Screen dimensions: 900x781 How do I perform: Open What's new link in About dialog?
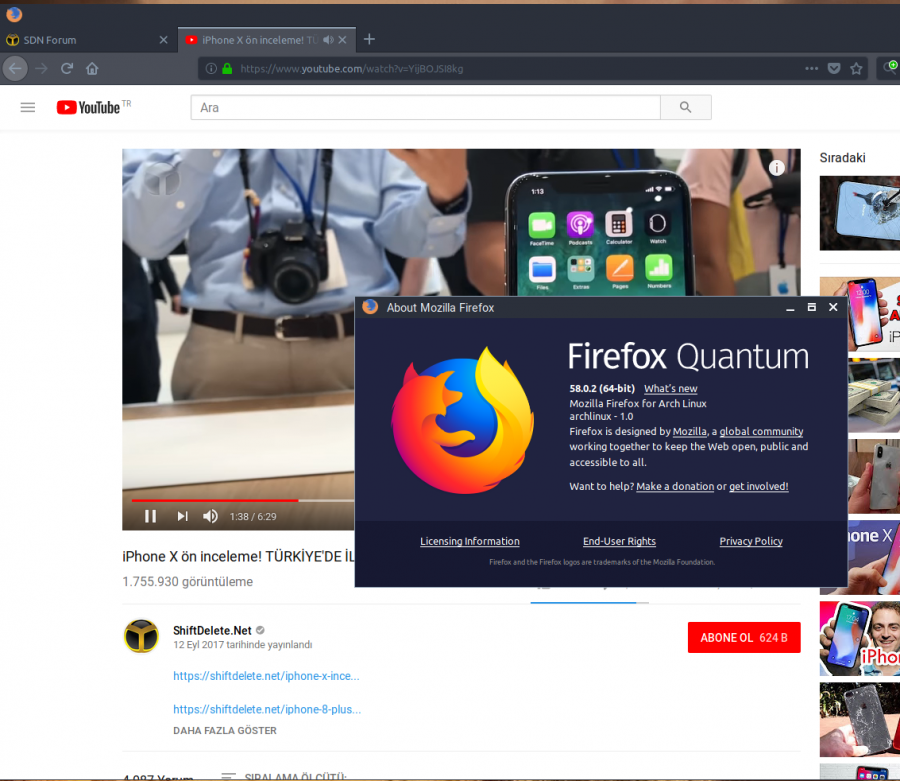pyautogui.click(x=670, y=388)
